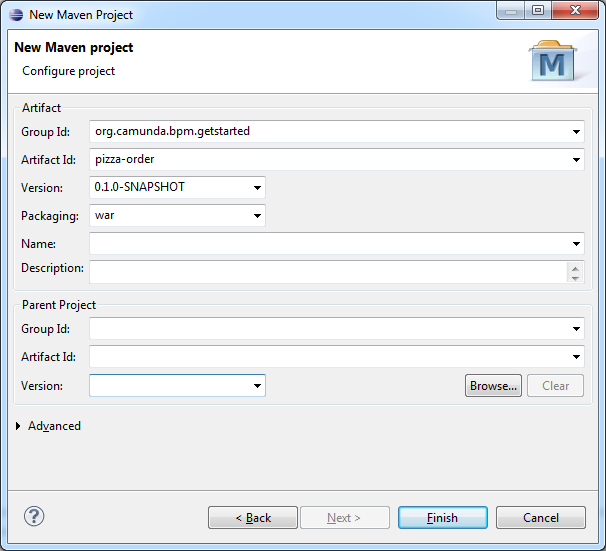Open the Packaging war dropdown
Viewport: 606px width, 551px height.
coord(258,215)
